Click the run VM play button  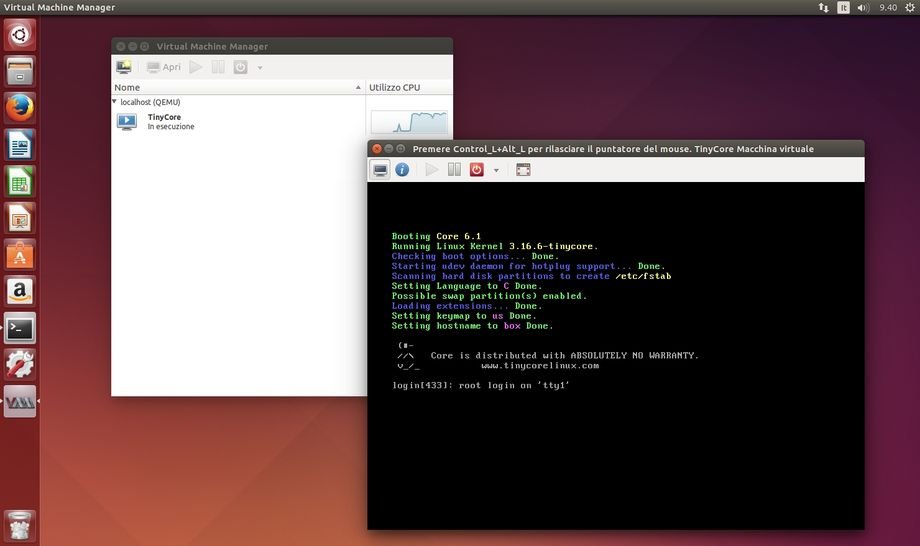click(x=432, y=170)
